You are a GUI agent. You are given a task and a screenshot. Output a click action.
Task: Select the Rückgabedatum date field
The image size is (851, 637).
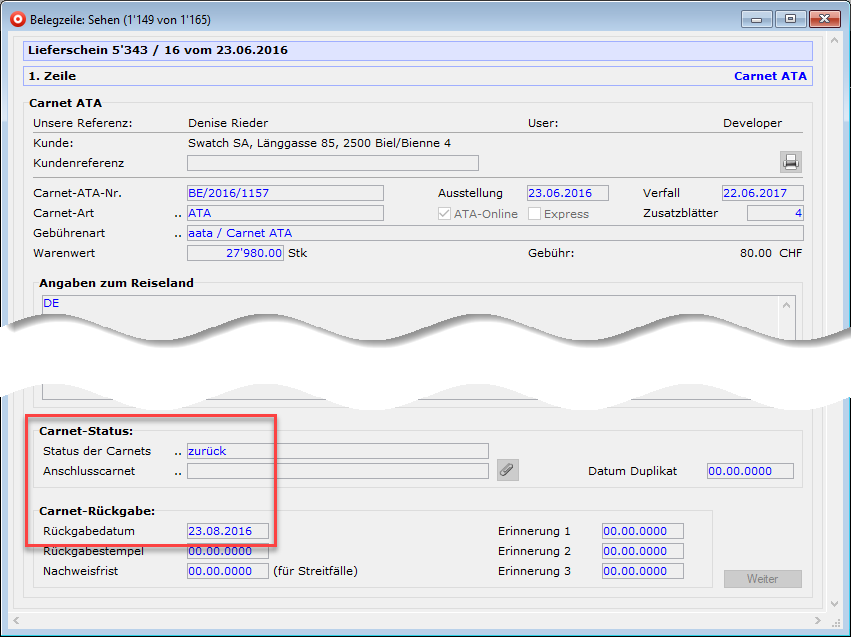tap(227, 532)
